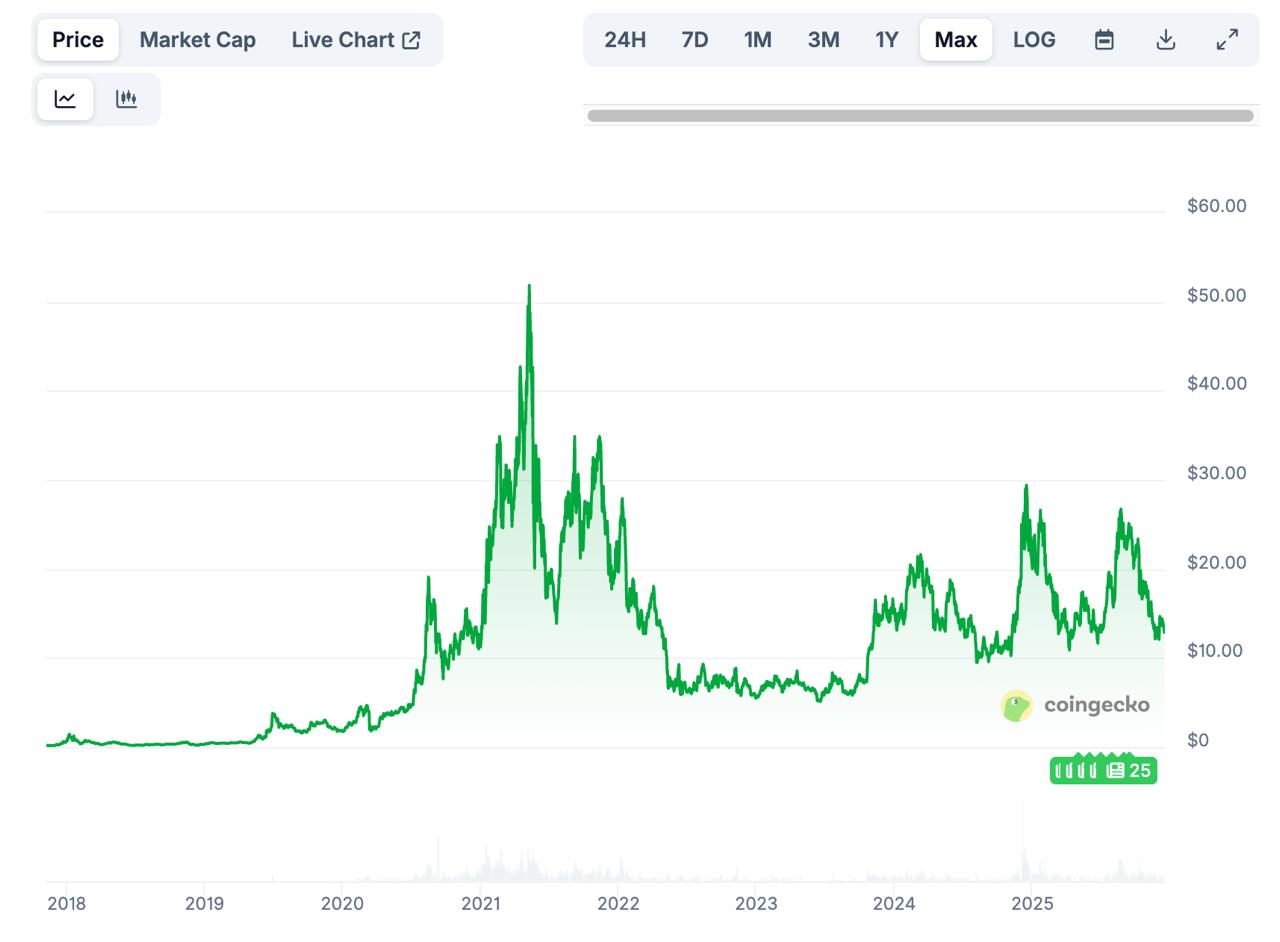Switch to the candlestick chart icon

point(126,99)
